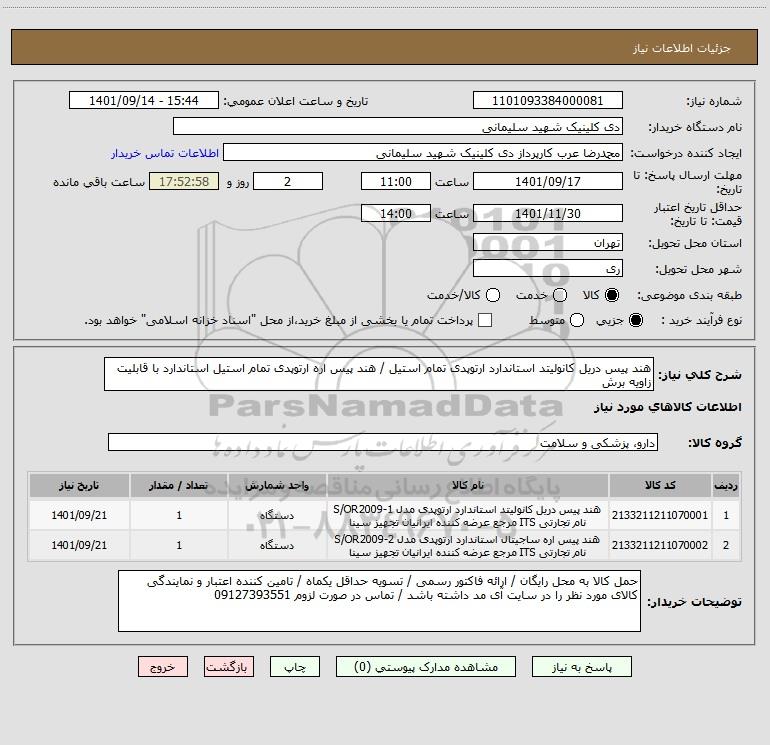Click the buyer notes text area
The width and height of the screenshot is (770, 745).
pyautogui.click(x=379, y=601)
